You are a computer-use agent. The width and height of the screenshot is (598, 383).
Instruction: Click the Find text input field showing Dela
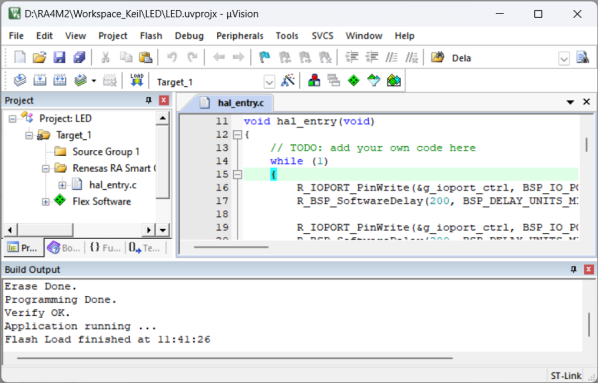pos(503,58)
